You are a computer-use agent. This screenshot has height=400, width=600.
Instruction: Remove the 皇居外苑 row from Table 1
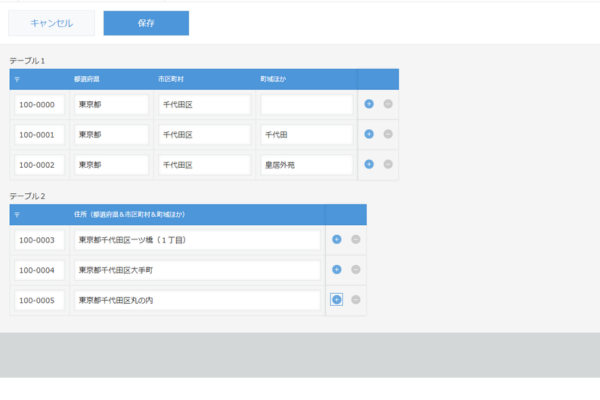click(387, 164)
